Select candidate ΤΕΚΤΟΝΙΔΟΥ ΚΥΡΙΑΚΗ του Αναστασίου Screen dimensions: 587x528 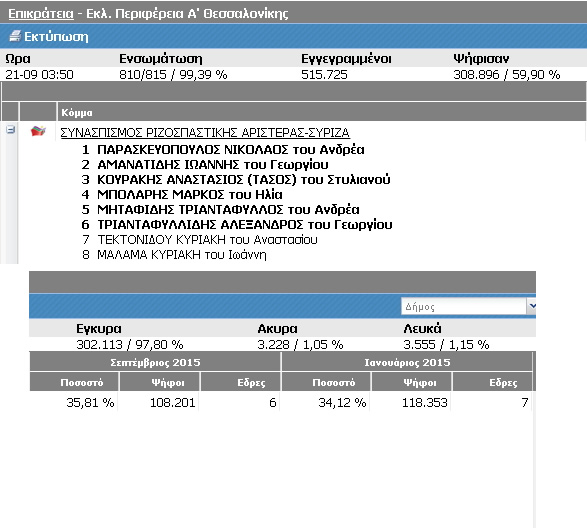pyautogui.click(x=207, y=239)
